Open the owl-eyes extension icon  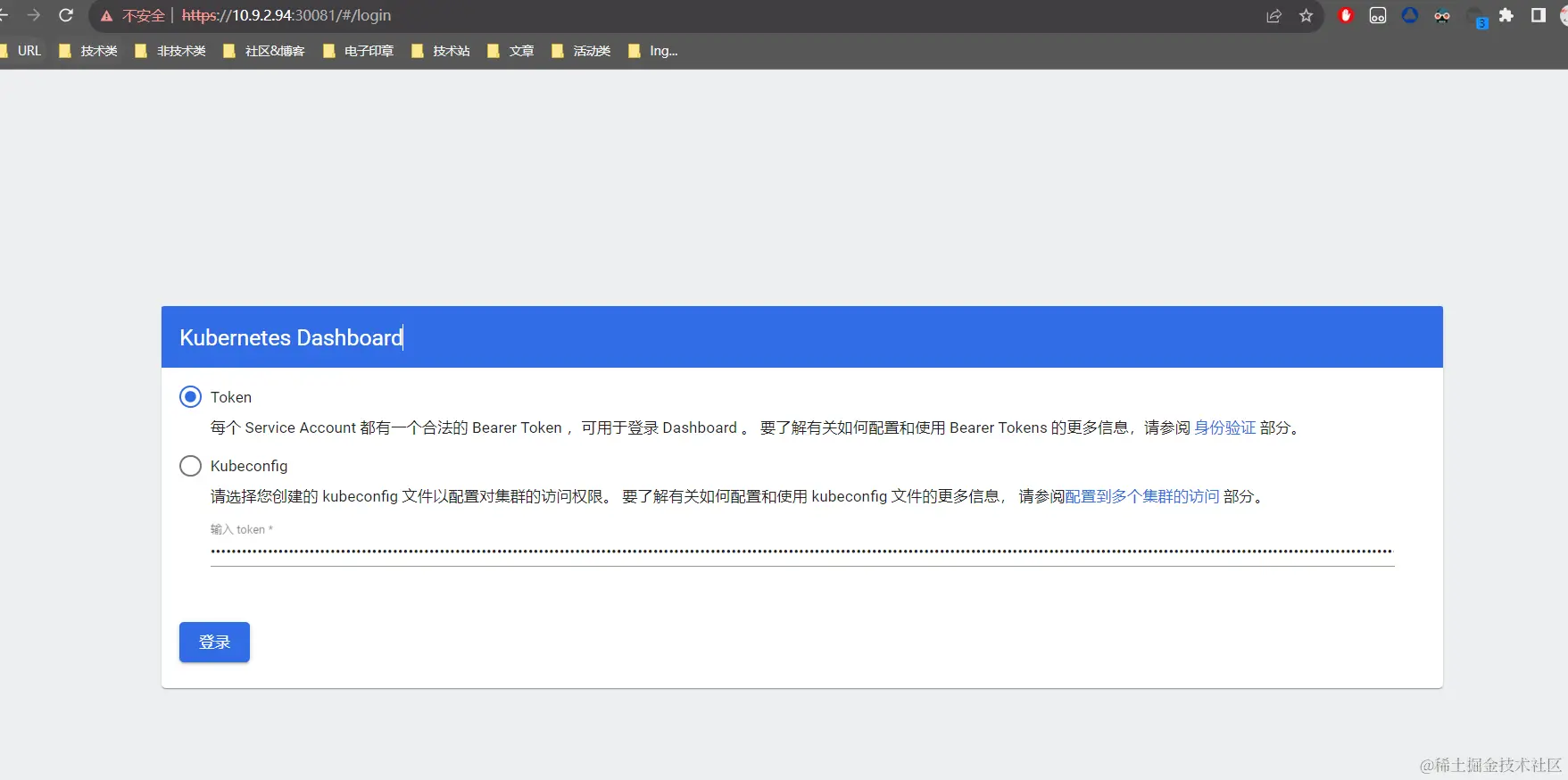pyautogui.click(x=1442, y=15)
